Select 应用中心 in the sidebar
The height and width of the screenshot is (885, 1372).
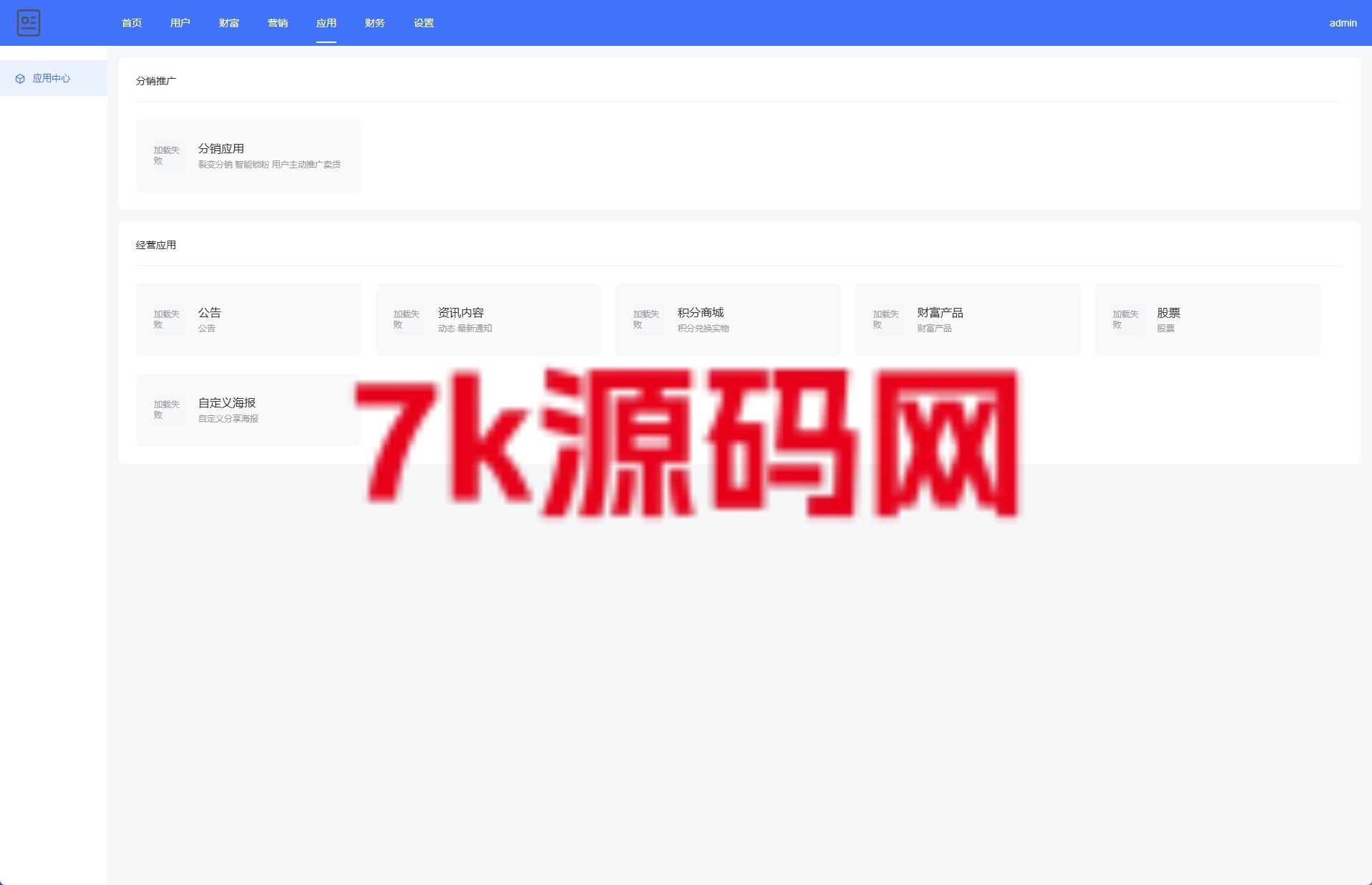pyautogui.click(x=54, y=78)
